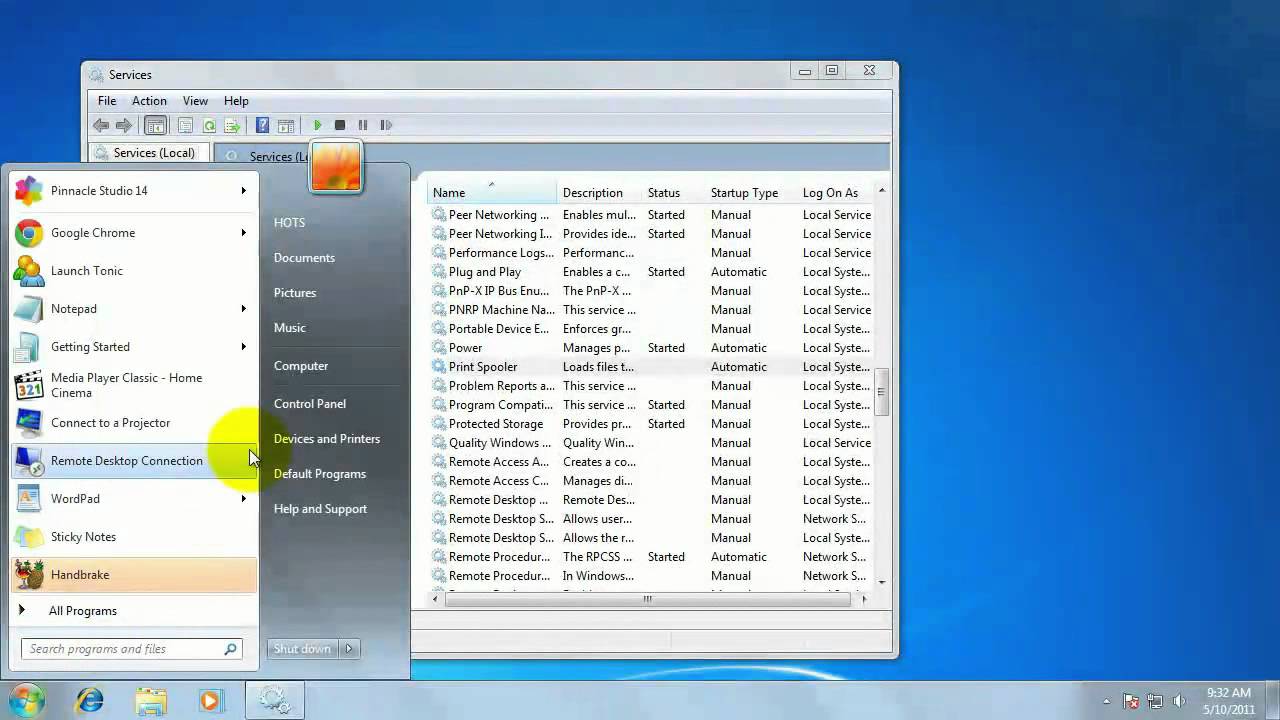Click the Back arrow in Services toolbar

coord(101,125)
